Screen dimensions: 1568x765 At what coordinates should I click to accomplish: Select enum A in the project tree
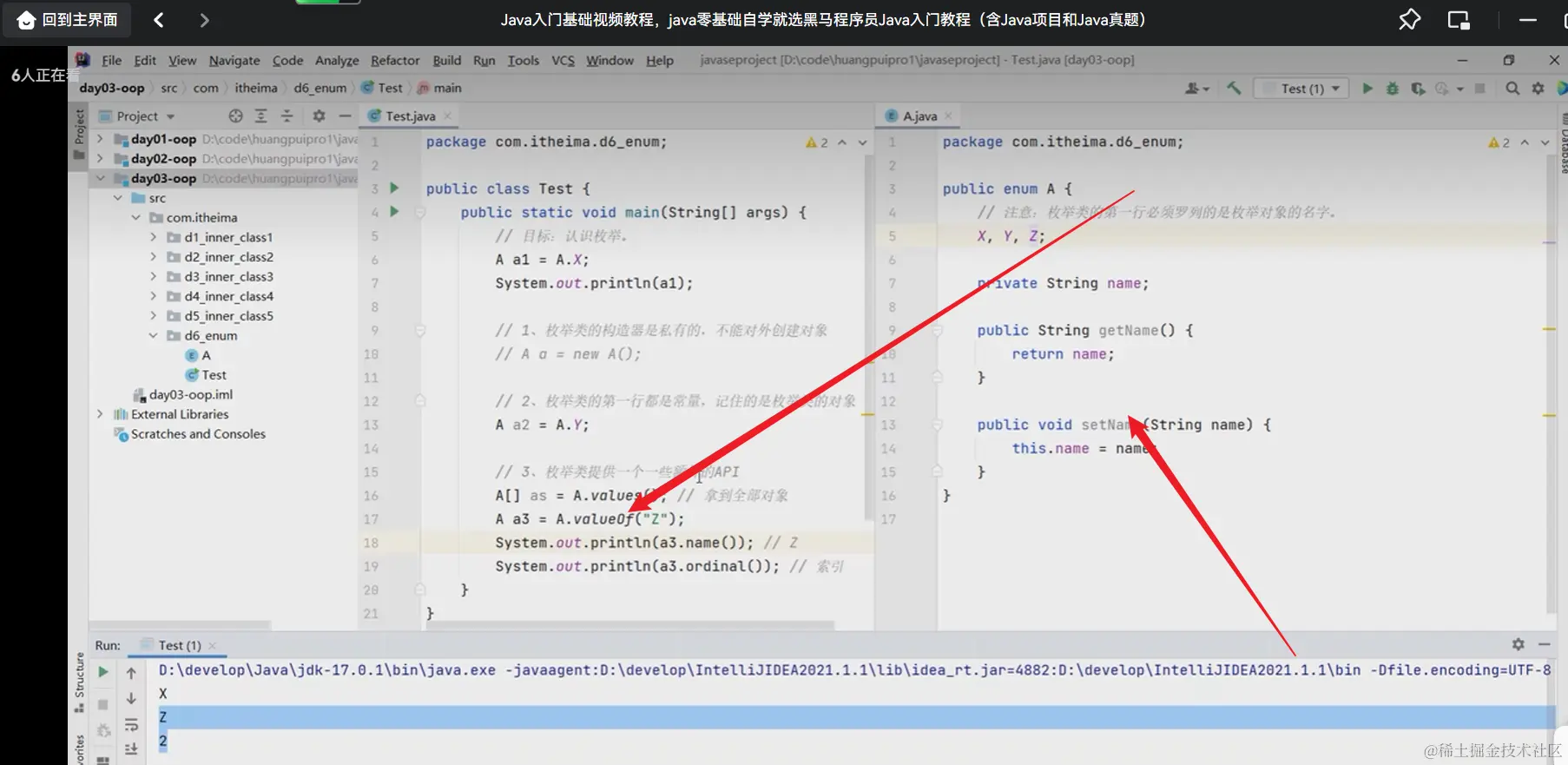[199, 355]
